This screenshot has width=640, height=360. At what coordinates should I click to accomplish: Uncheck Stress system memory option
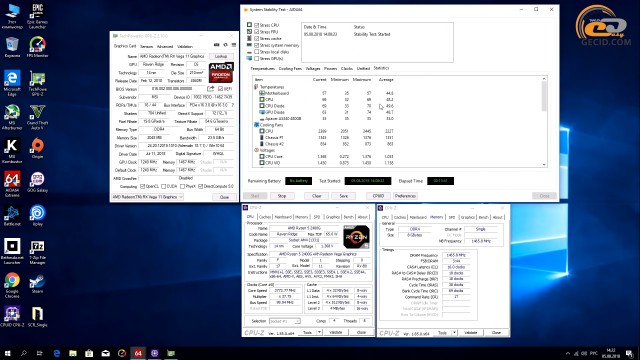coord(257,45)
